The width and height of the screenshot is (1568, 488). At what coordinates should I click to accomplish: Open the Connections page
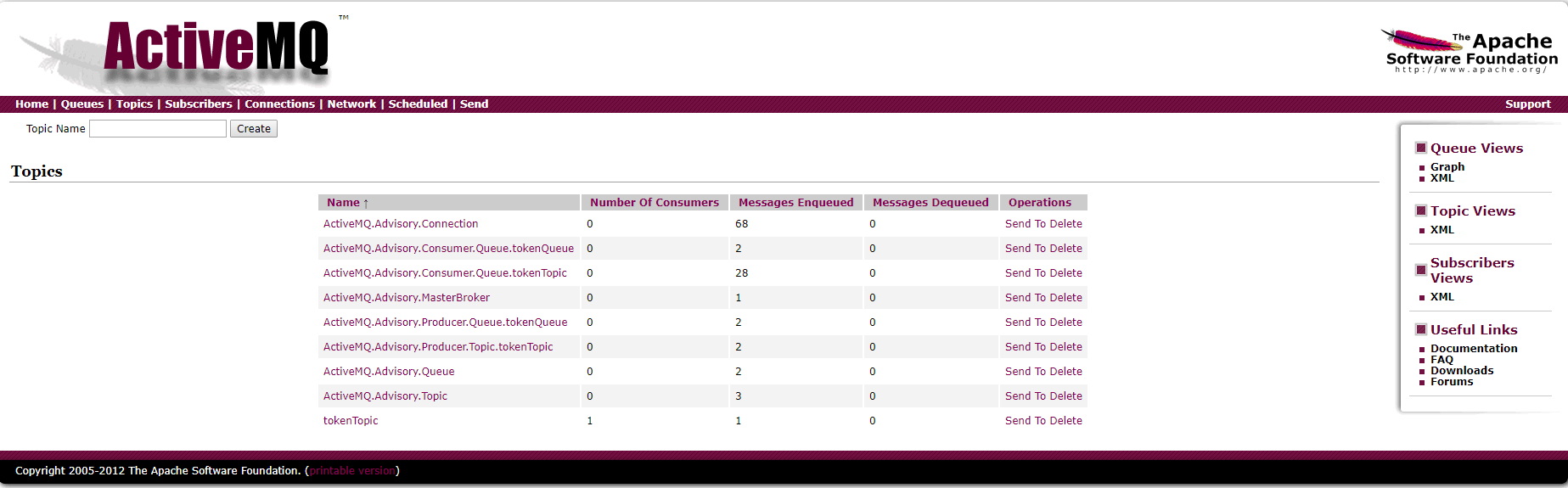(x=280, y=104)
